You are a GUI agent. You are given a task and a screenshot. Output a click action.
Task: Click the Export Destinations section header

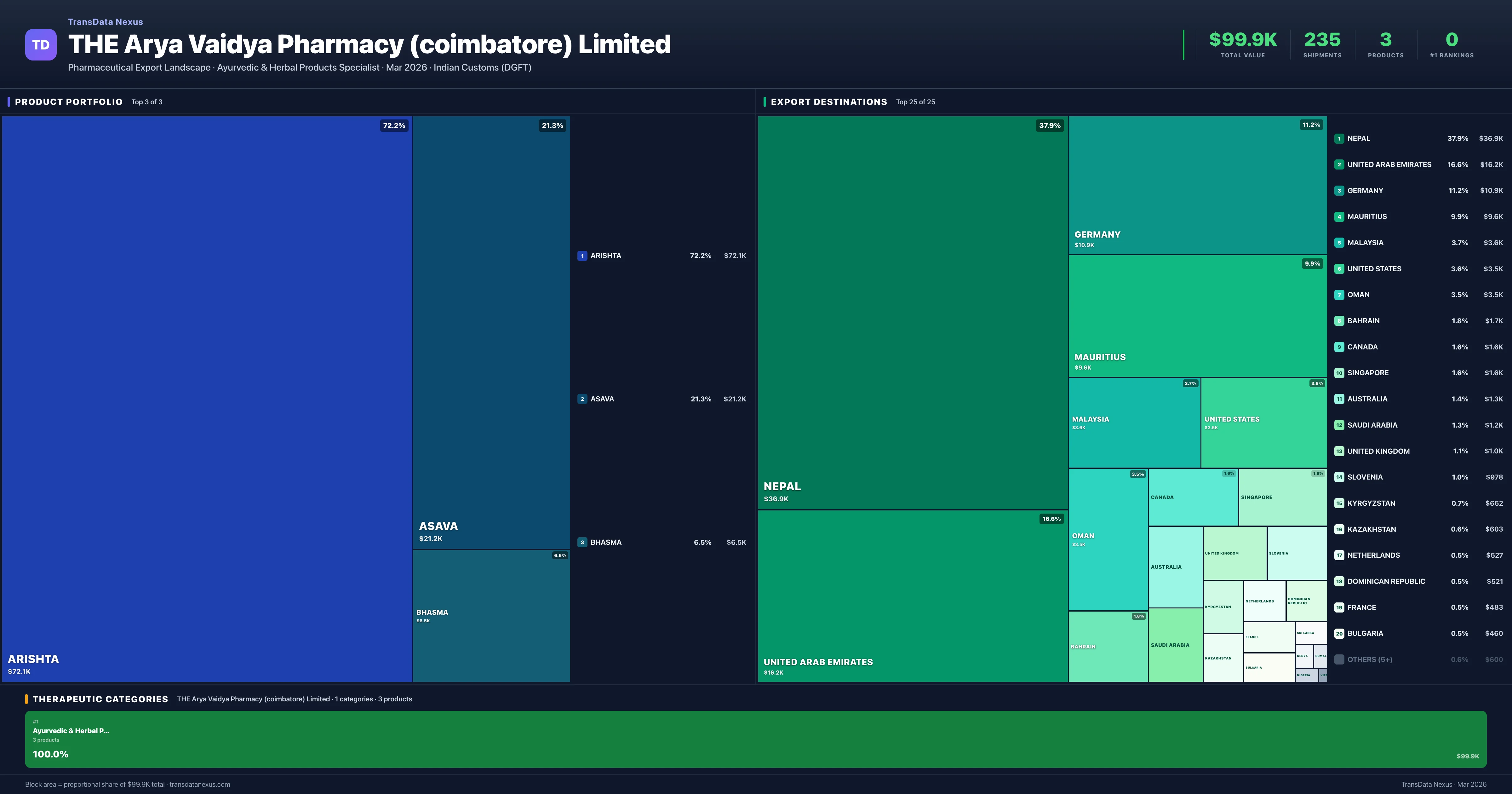pos(828,102)
